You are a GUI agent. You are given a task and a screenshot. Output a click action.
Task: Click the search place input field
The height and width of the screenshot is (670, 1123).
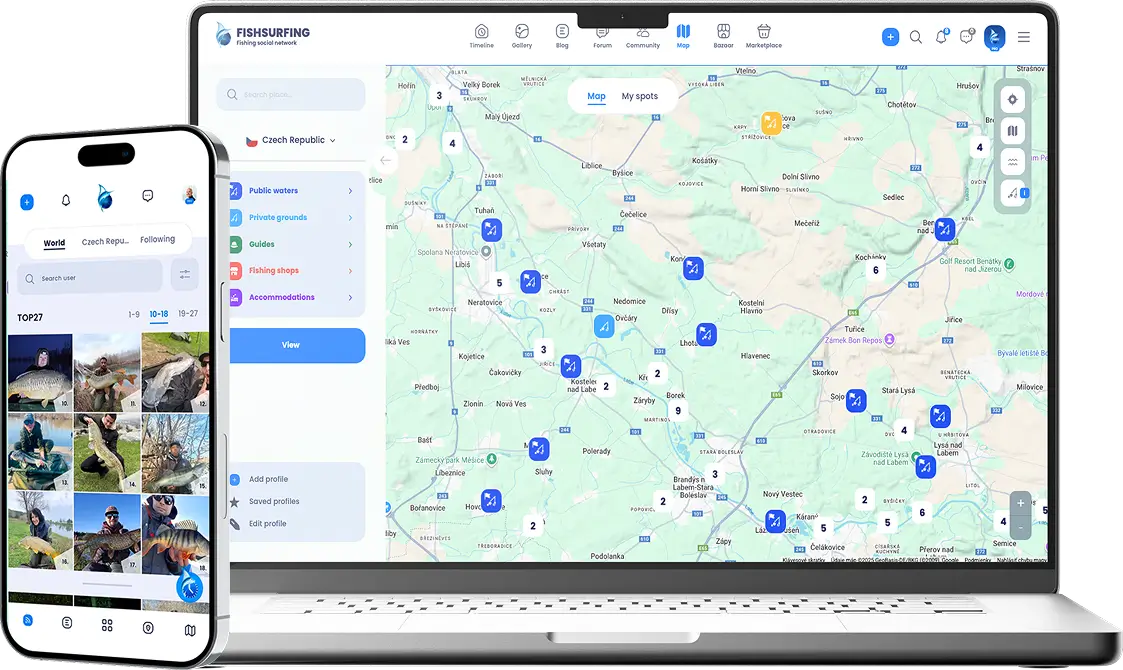290,94
